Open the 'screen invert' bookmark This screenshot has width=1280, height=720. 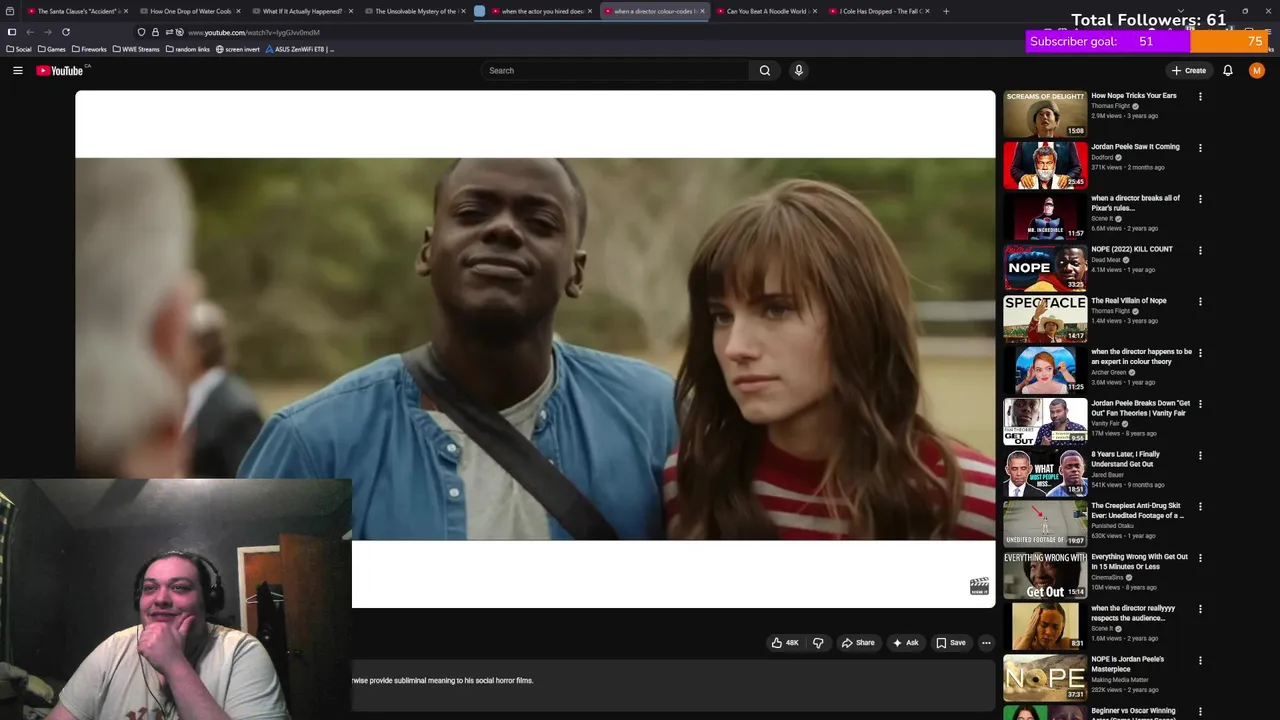(238, 49)
